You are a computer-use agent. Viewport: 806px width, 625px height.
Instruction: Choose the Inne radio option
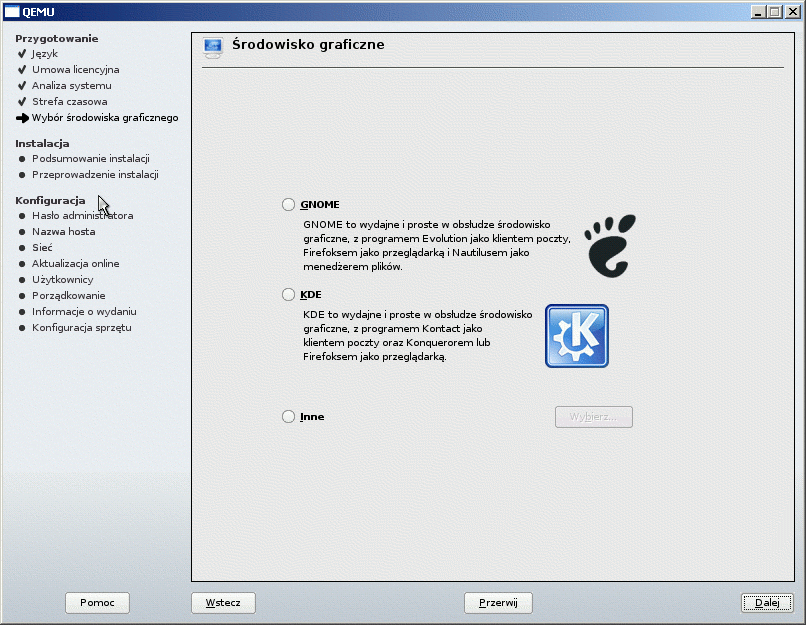(x=289, y=417)
